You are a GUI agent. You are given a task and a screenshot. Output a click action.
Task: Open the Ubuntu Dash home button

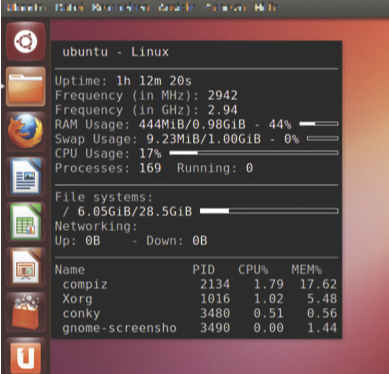tap(25, 42)
